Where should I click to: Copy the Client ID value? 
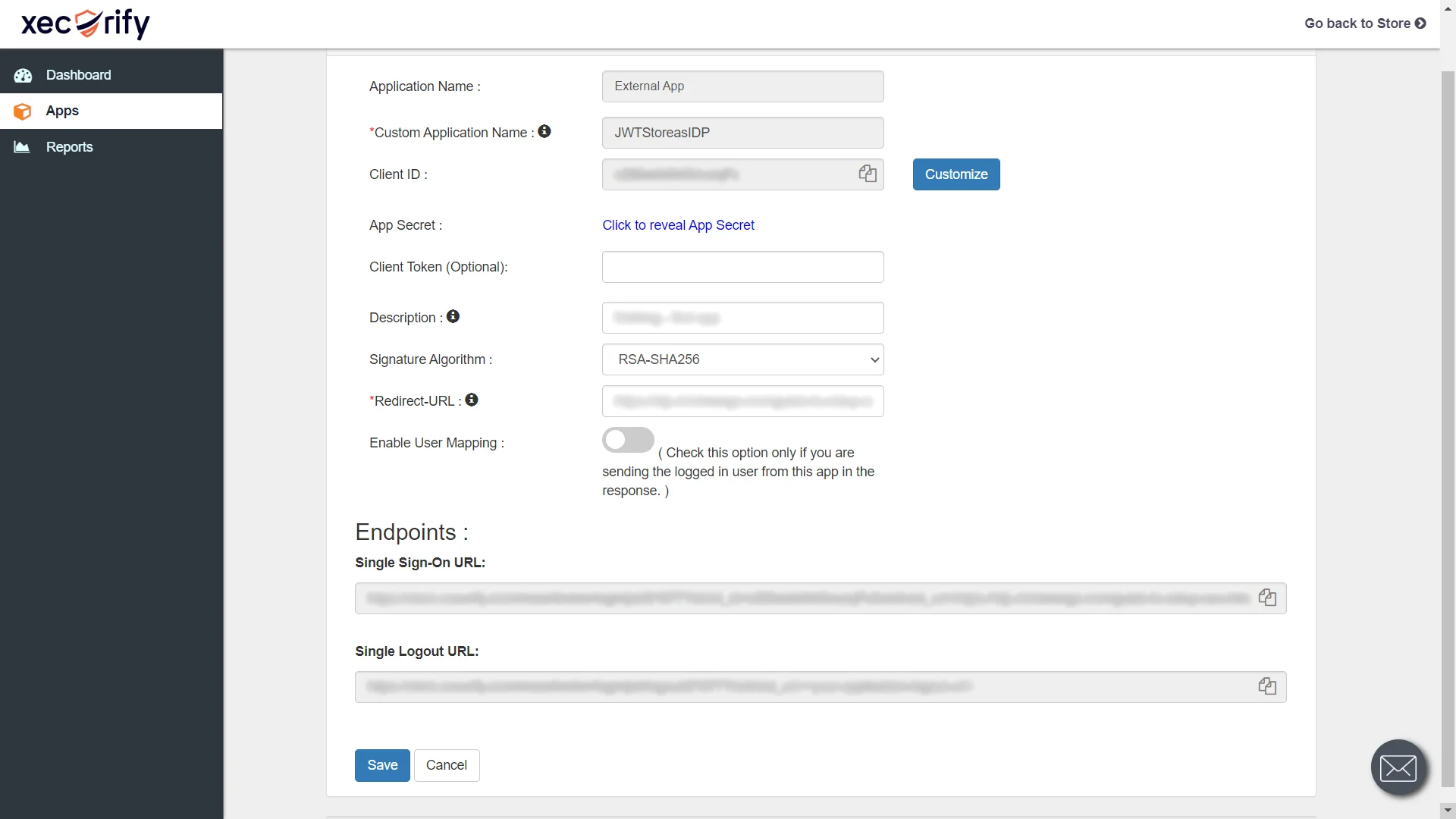tap(868, 174)
